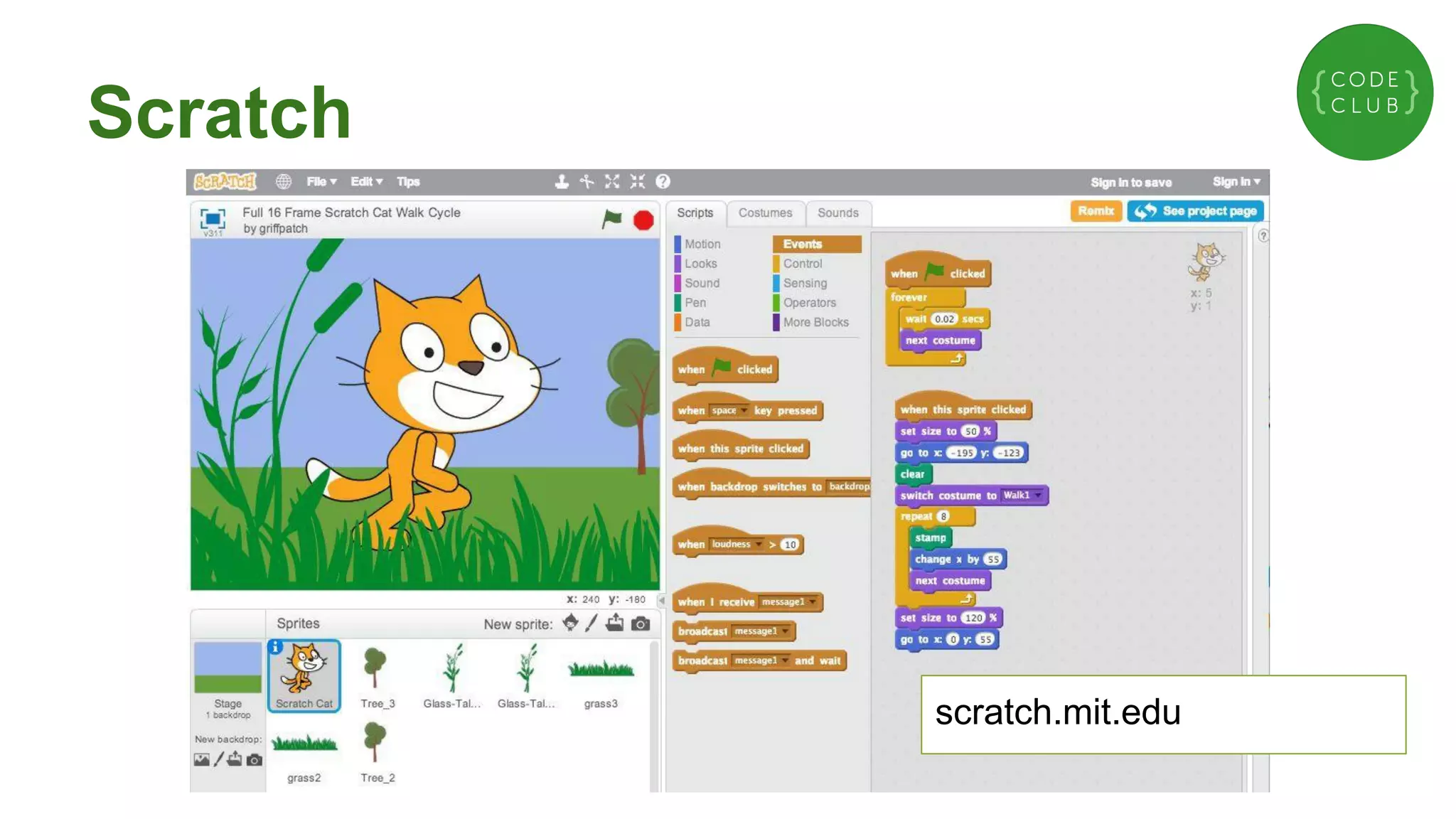Screen dimensions: 1456x819
Task: Click the Scratch logo in menu bar
Action: tap(225, 182)
